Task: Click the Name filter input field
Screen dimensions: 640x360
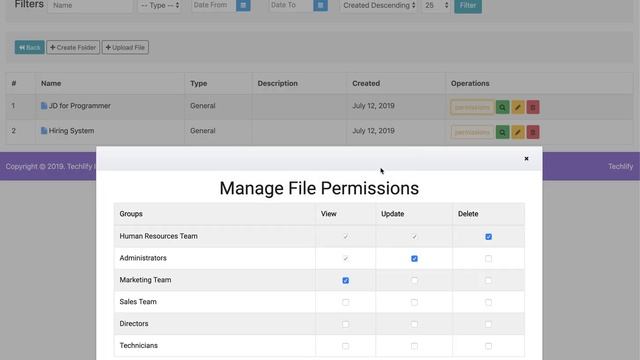Action: 90,5
